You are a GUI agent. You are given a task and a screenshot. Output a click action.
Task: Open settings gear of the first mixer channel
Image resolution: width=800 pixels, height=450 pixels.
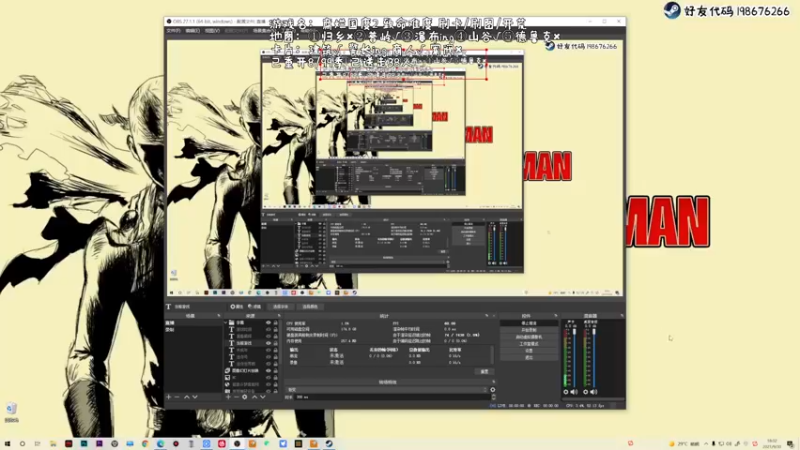pyautogui.click(x=566, y=392)
